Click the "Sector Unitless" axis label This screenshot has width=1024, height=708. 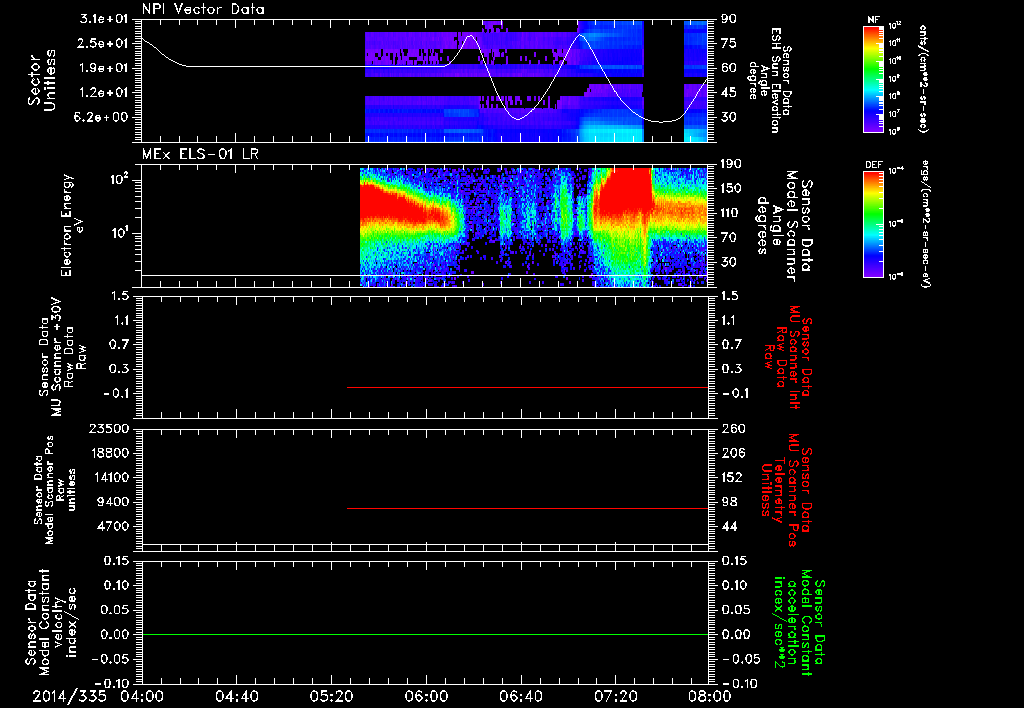point(42,80)
